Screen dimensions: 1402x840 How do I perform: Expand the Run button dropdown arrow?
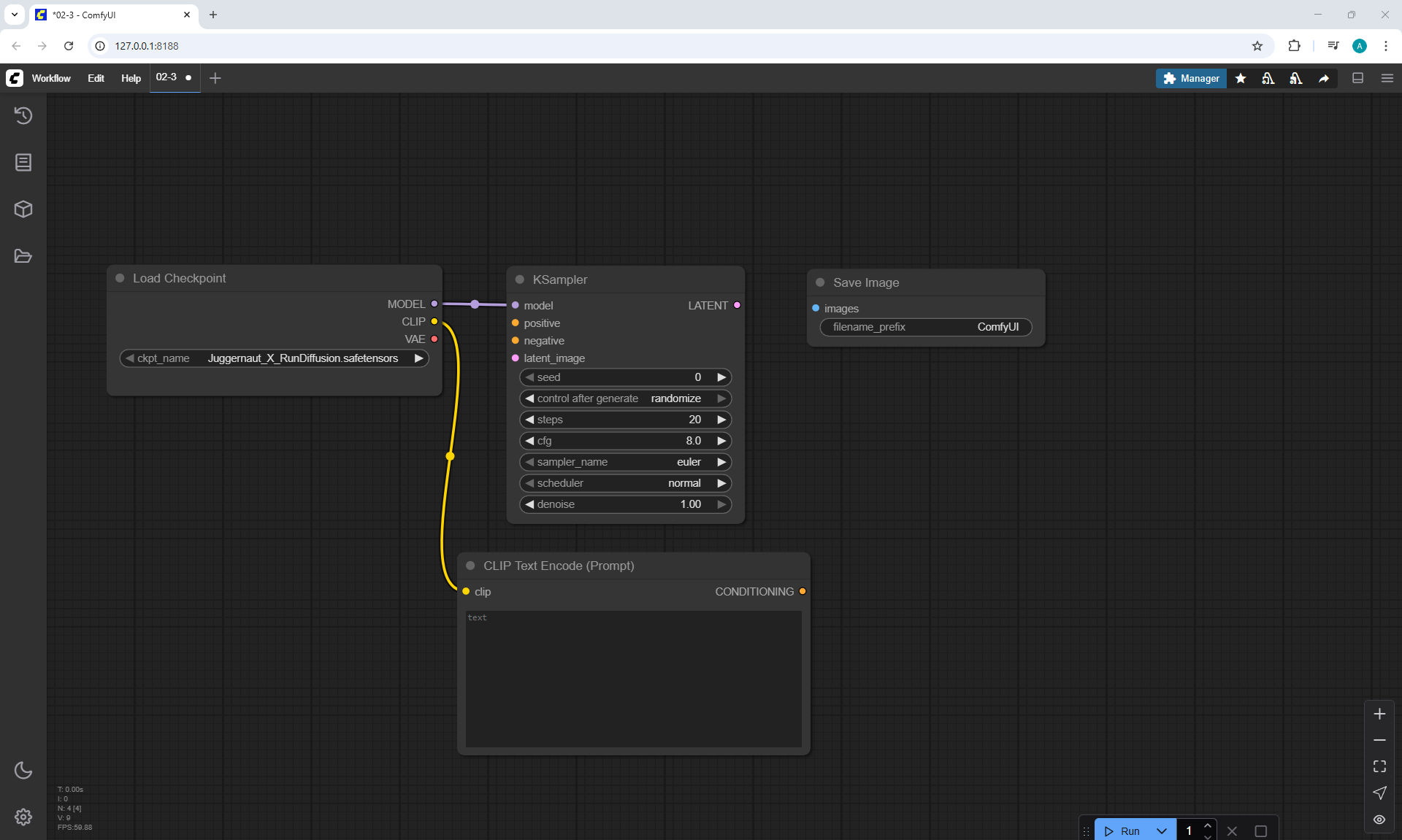[1162, 831]
